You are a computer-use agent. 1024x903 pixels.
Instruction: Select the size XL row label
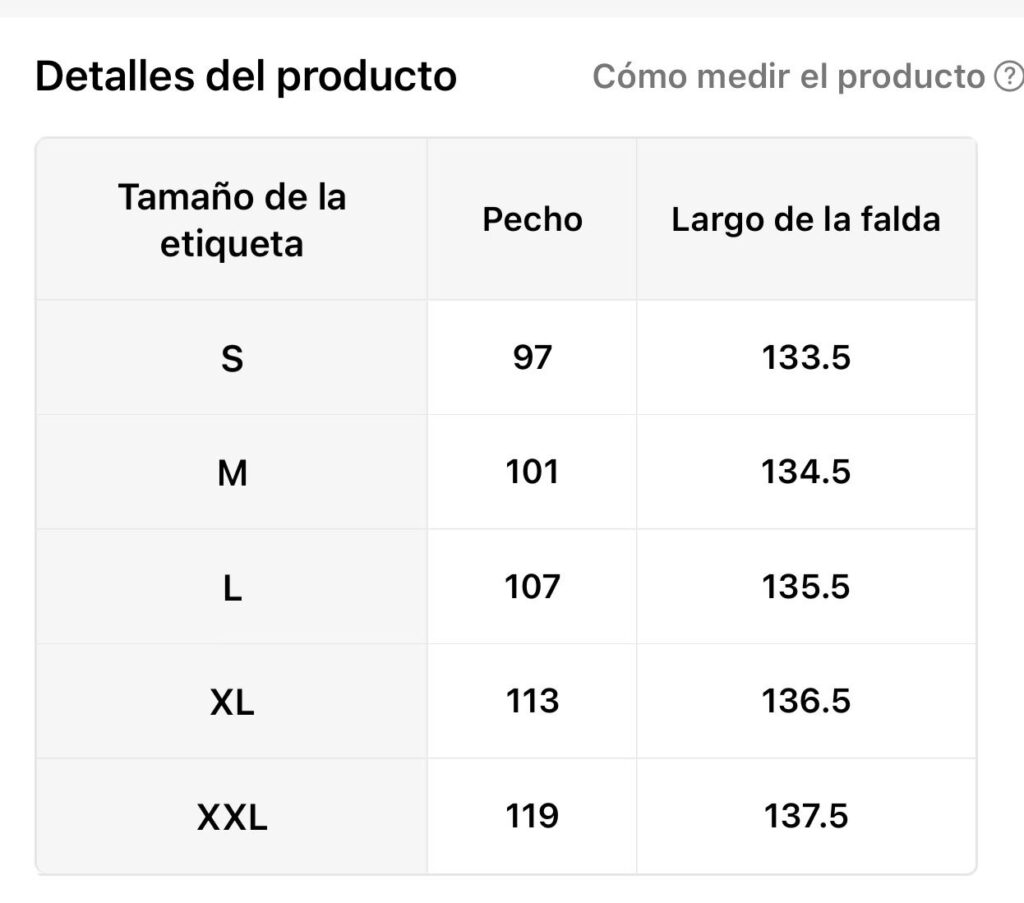(232, 703)
